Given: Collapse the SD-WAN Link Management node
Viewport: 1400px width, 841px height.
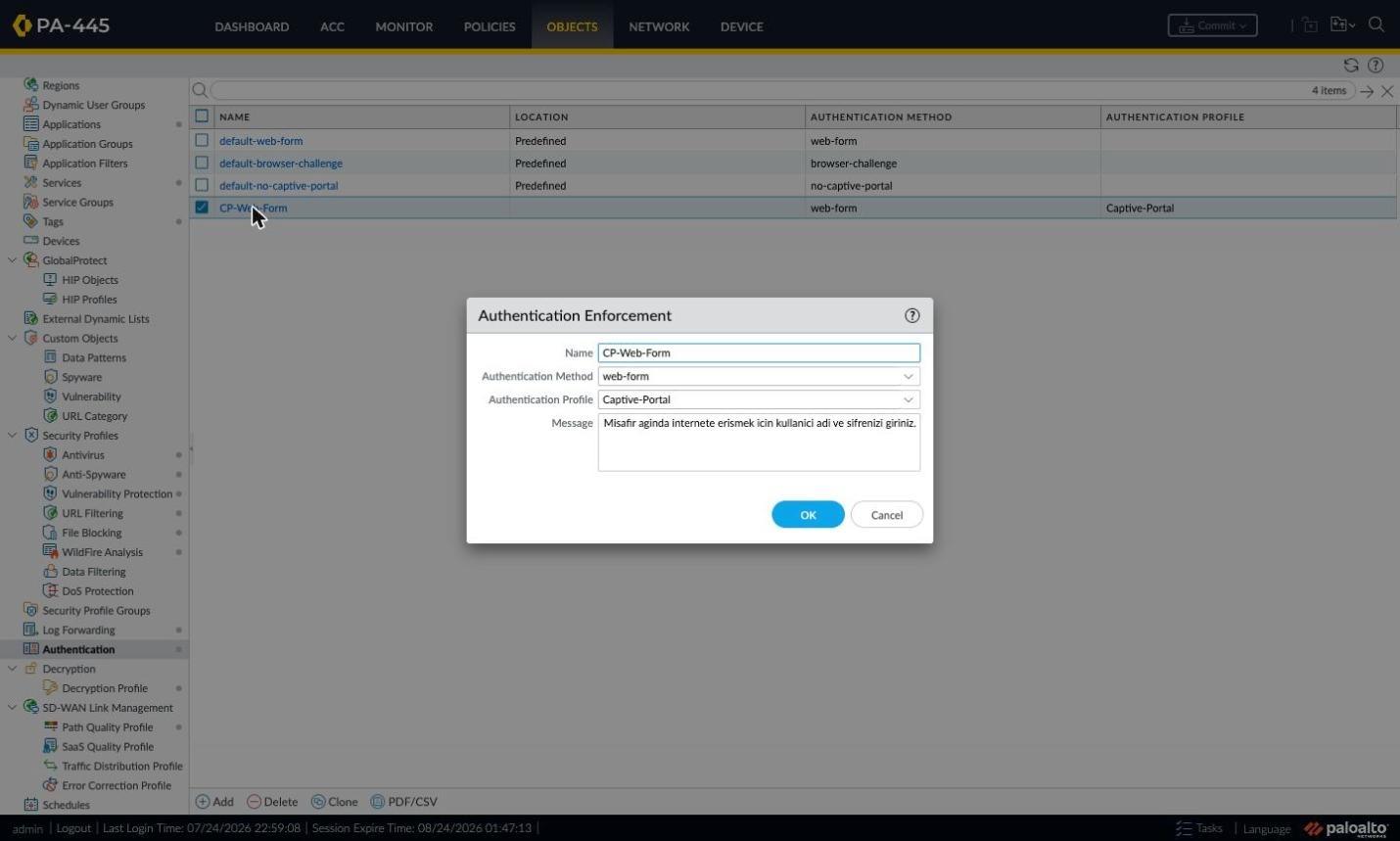Looking at the screenshot, I should pos(12,708).
